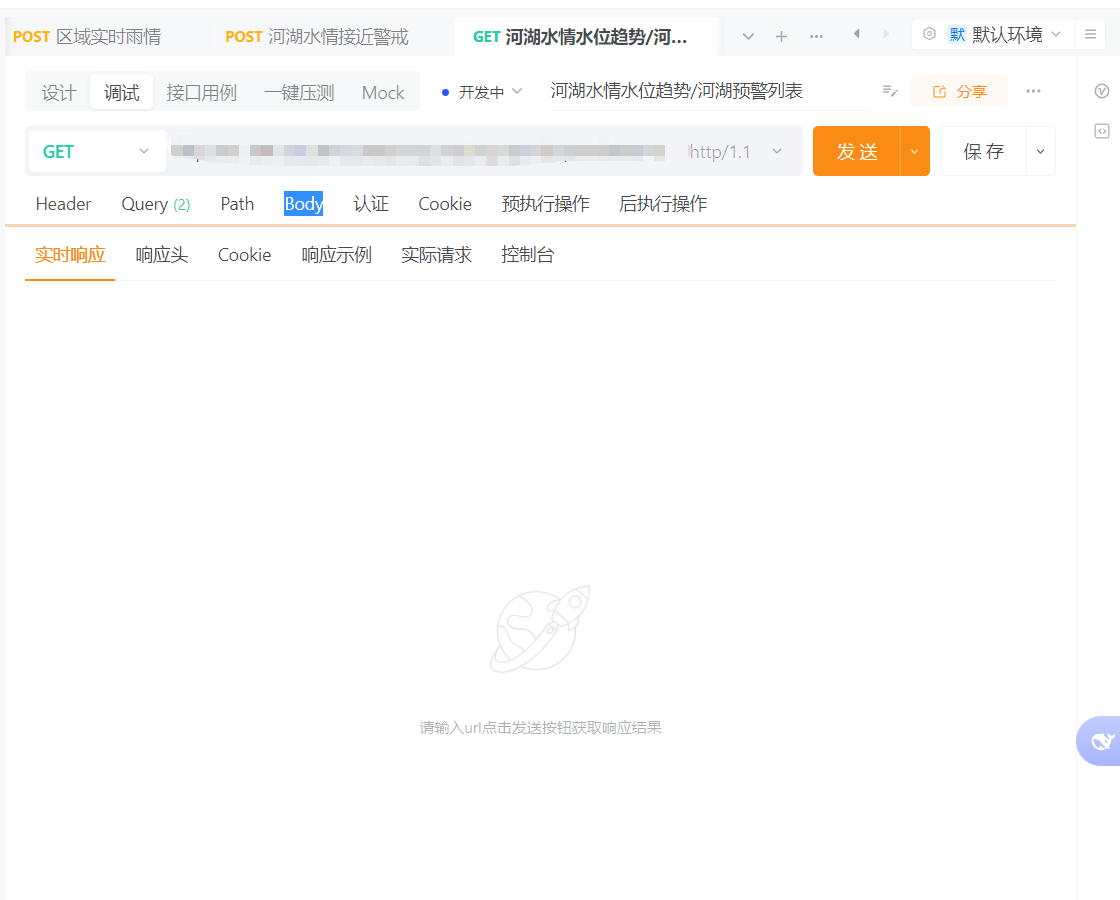Image resolution: width=1120 pixels, height=900 pixels.
Task: Open the GET method dropdown
Action: (96, 151)
